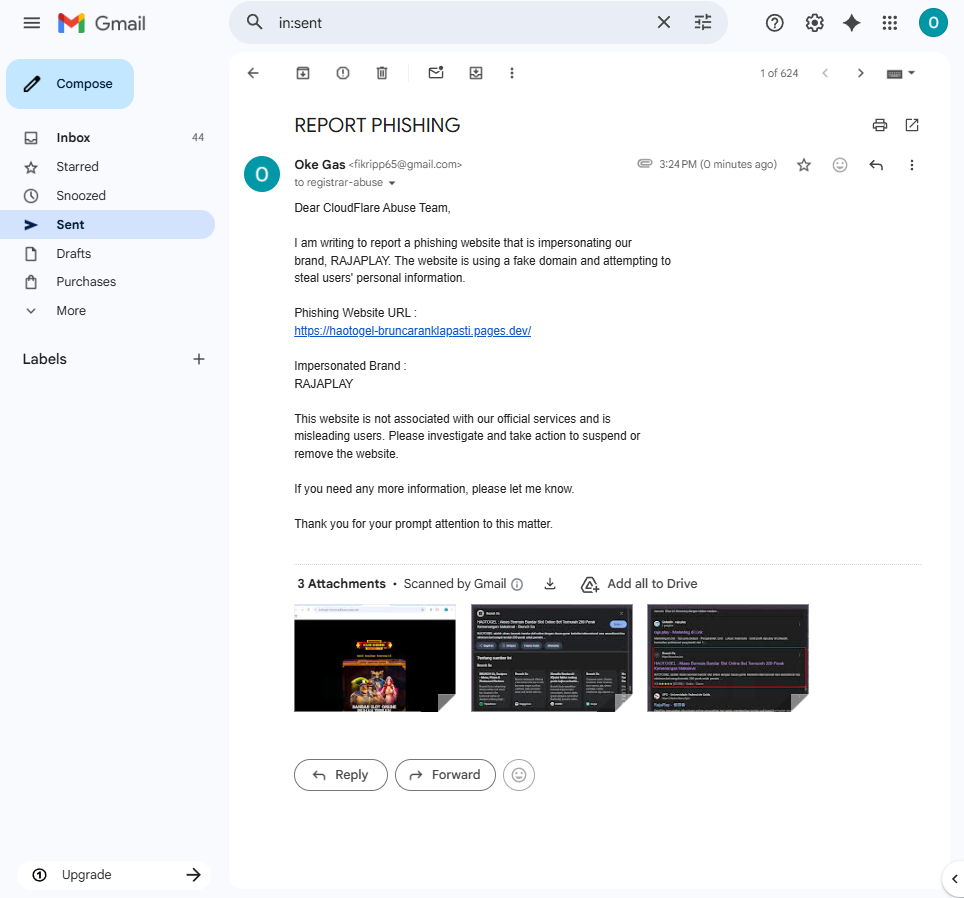
Task: Show search options filter icon
Action: [703, 23]
